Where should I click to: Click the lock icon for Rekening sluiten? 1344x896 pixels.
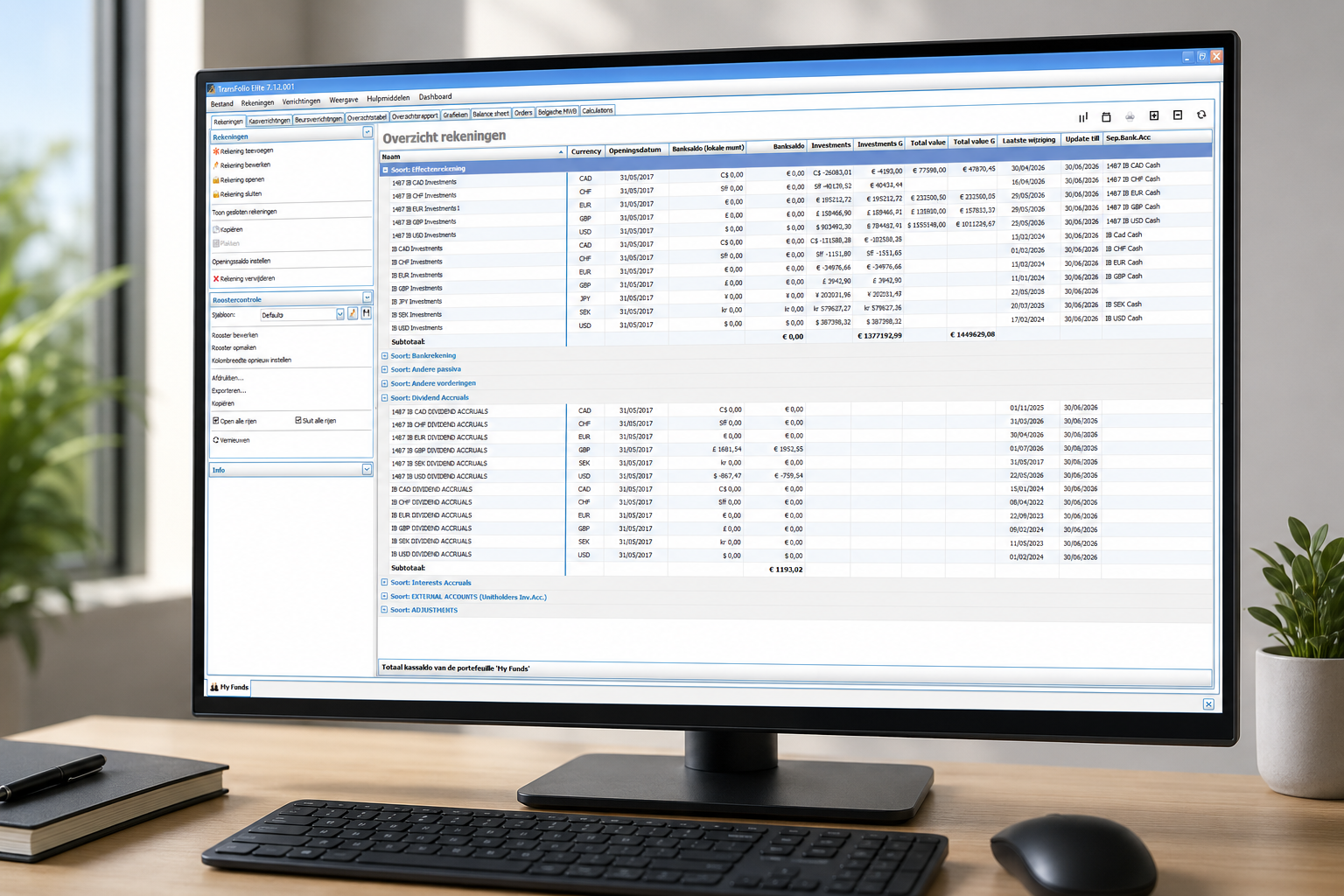215,194
